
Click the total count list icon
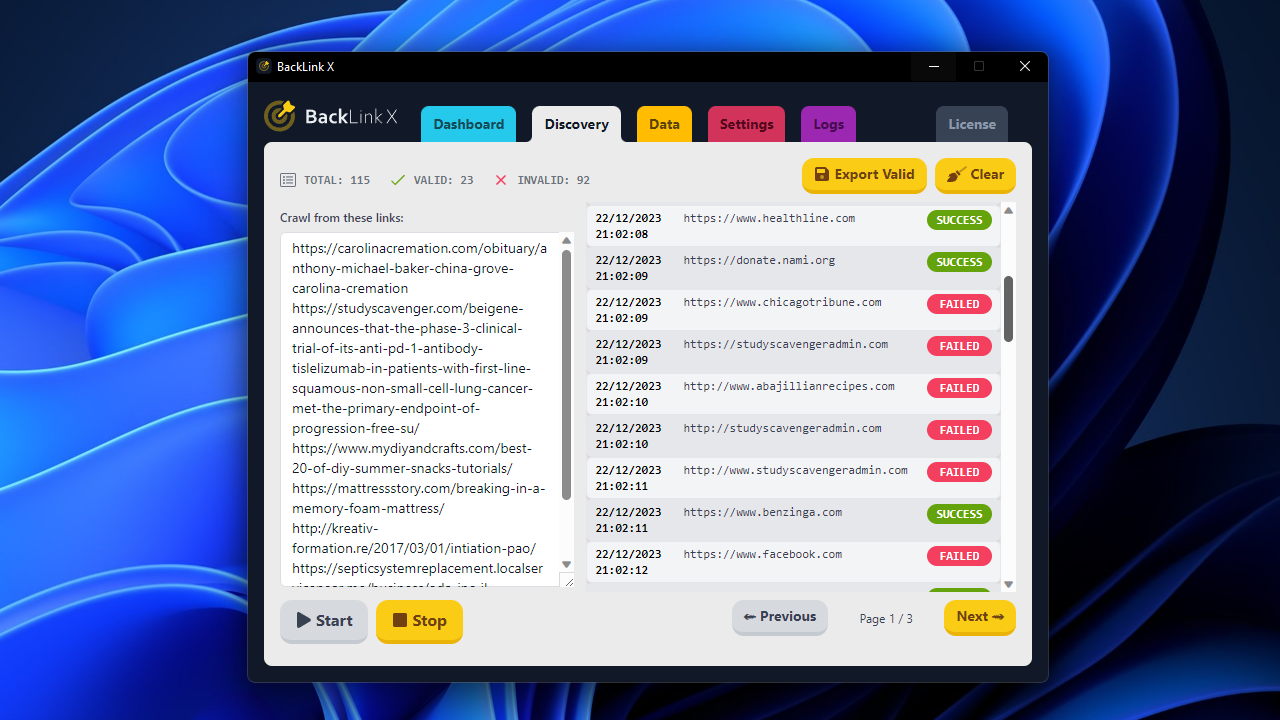tap(288, 180)
